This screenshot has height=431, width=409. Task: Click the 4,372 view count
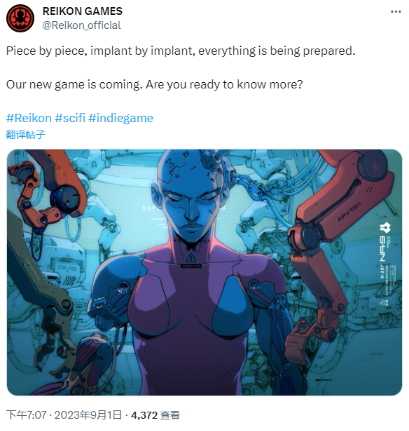(x=144, y=415)
